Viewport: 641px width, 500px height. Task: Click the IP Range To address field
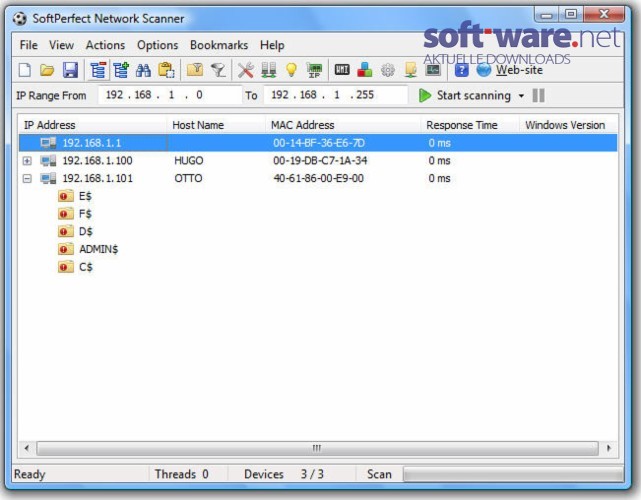(336, 95)
